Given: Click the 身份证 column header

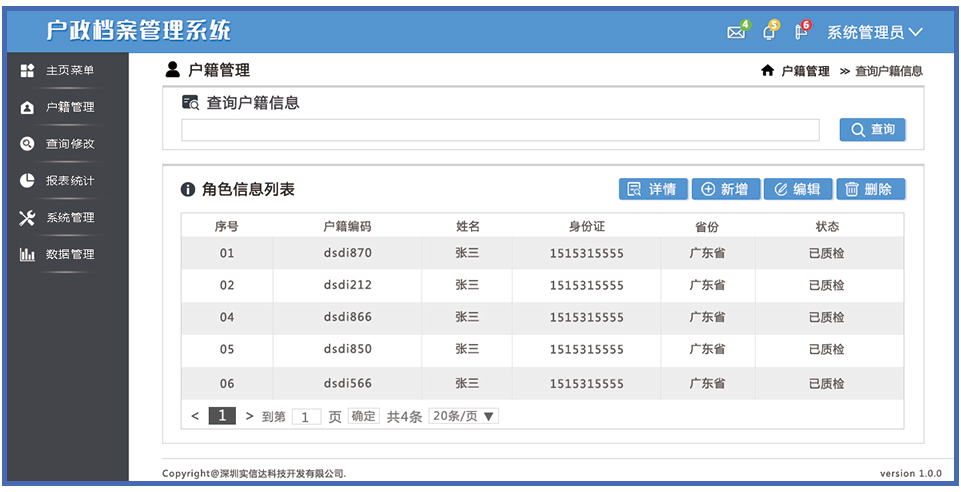Looking at the screenshot, I should [x=587, y=226].
